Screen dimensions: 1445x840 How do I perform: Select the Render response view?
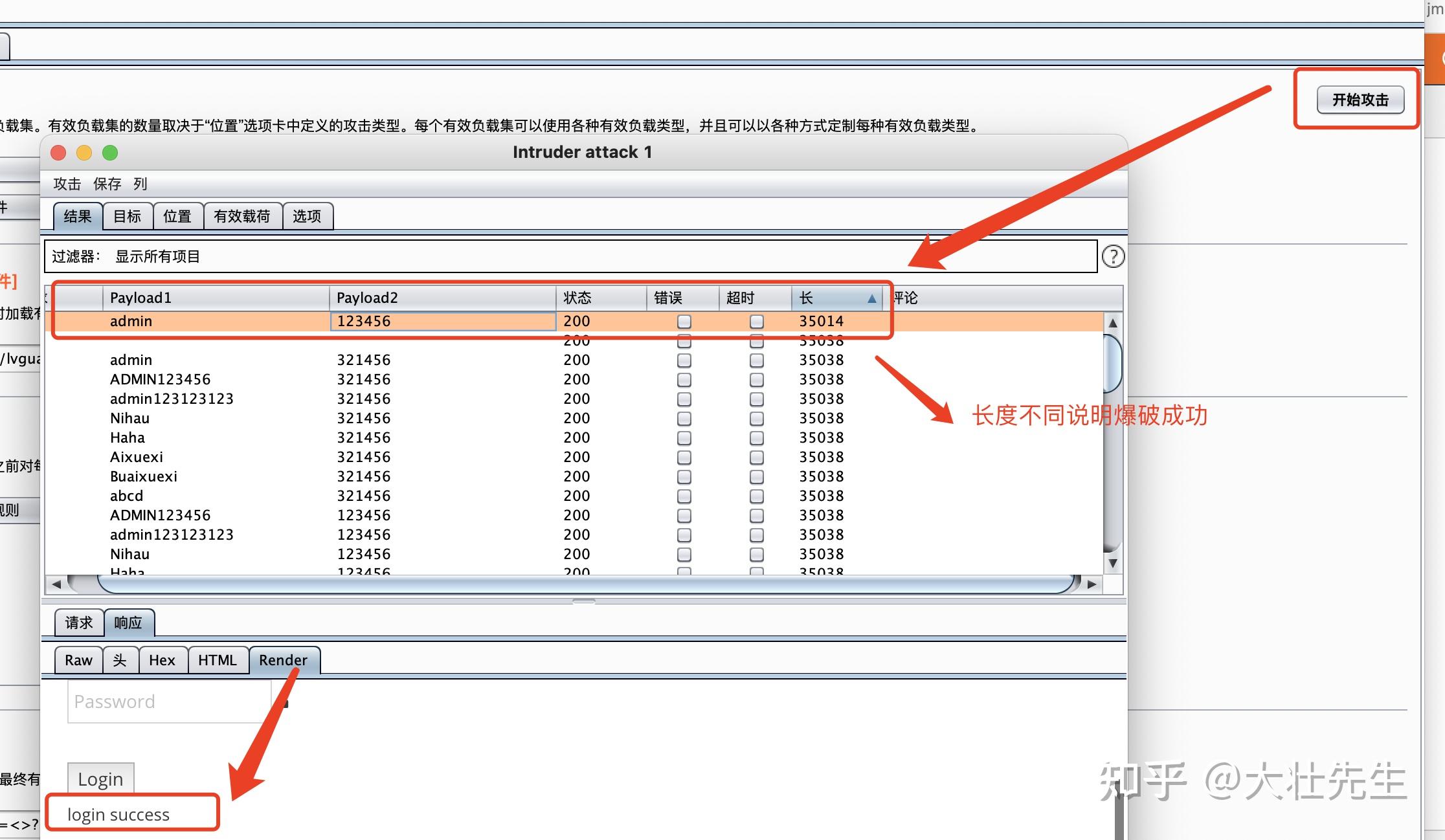point(284,660)
